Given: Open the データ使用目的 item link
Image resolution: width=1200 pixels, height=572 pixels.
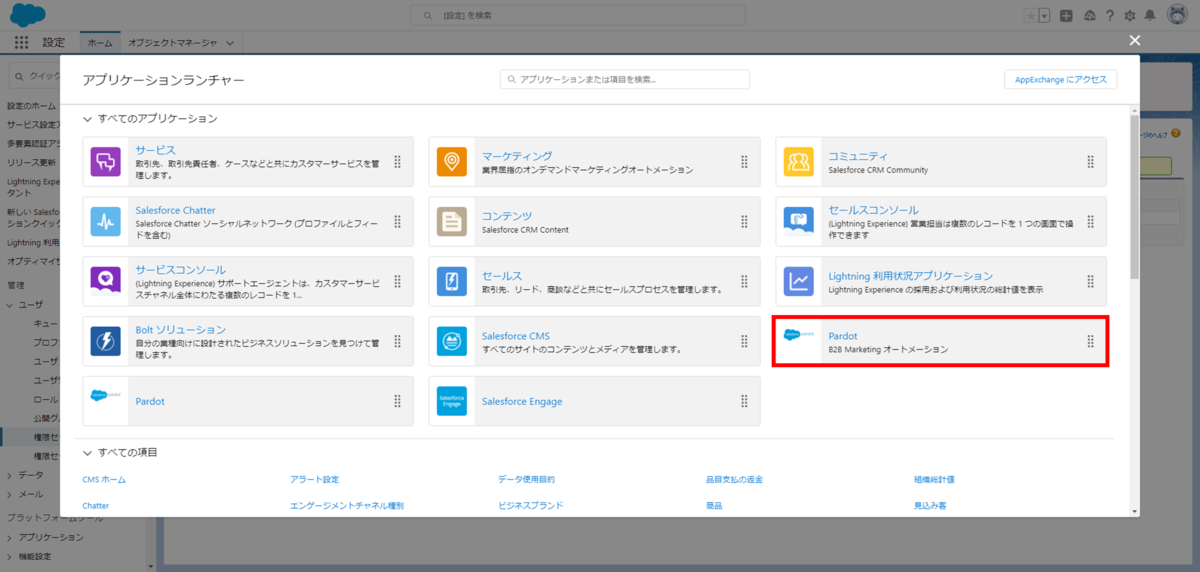Looking at the screenshot, I should pyautogui.click(x=526, y=480).
